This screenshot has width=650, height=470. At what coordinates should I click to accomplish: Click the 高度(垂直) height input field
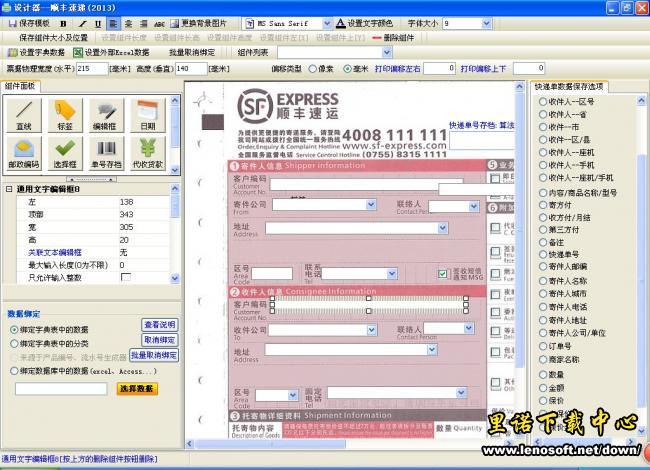[x=191, y=69]
